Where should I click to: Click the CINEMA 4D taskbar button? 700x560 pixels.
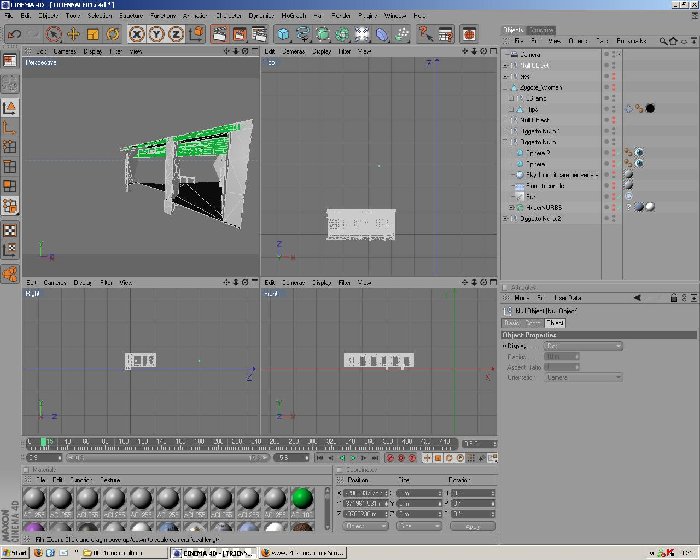click(213, 553)
